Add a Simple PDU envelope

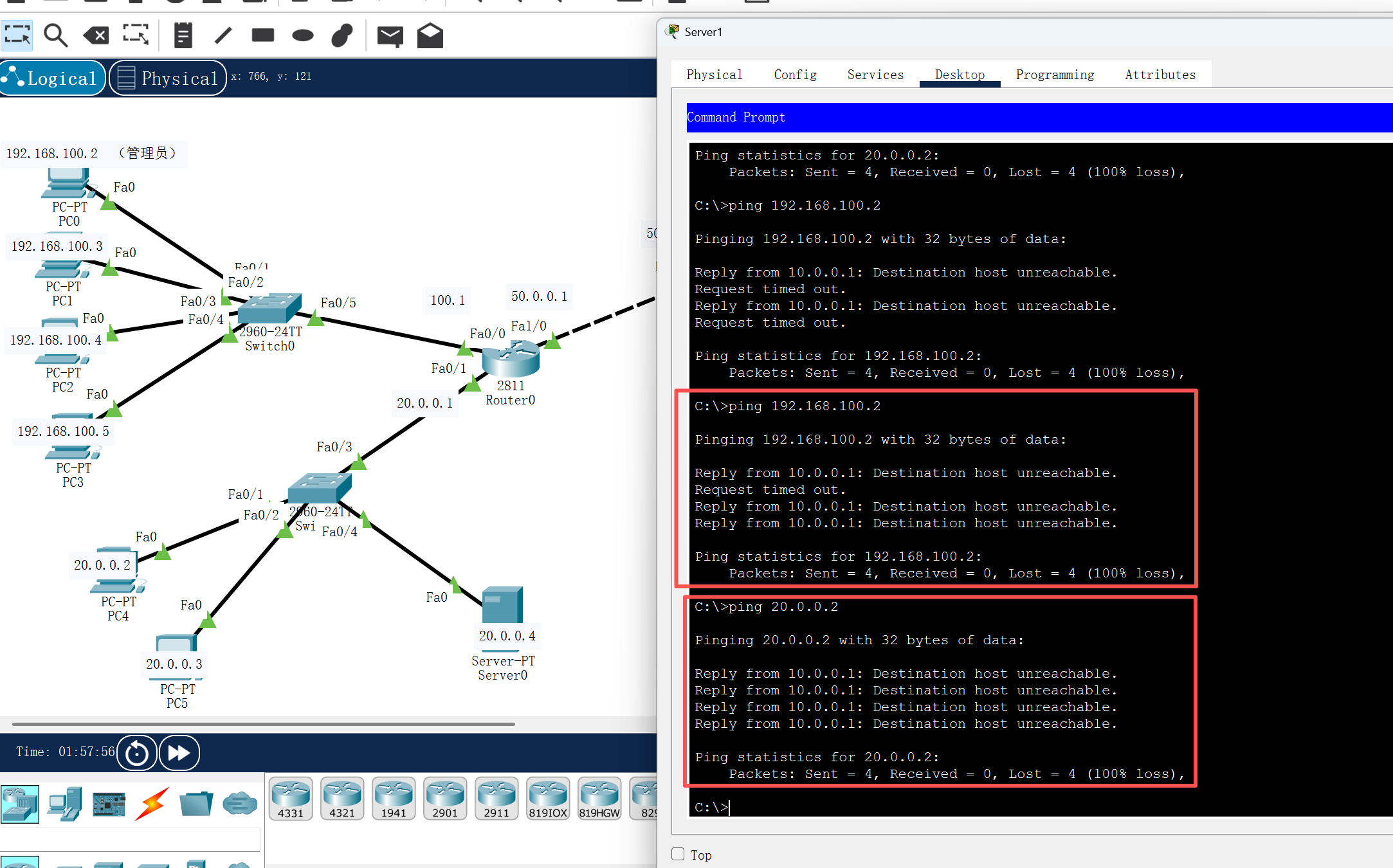point(390,36)
